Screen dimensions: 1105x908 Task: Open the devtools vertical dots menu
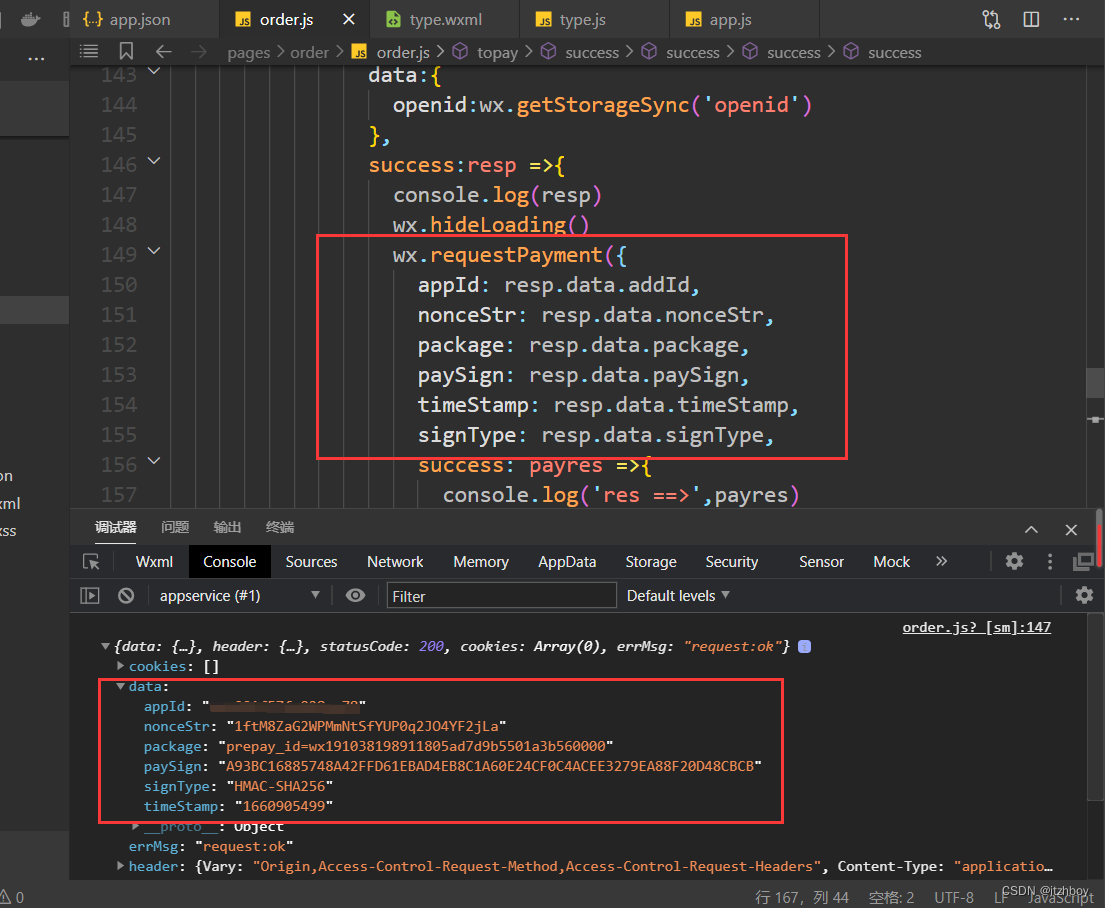coord(1050,561)
